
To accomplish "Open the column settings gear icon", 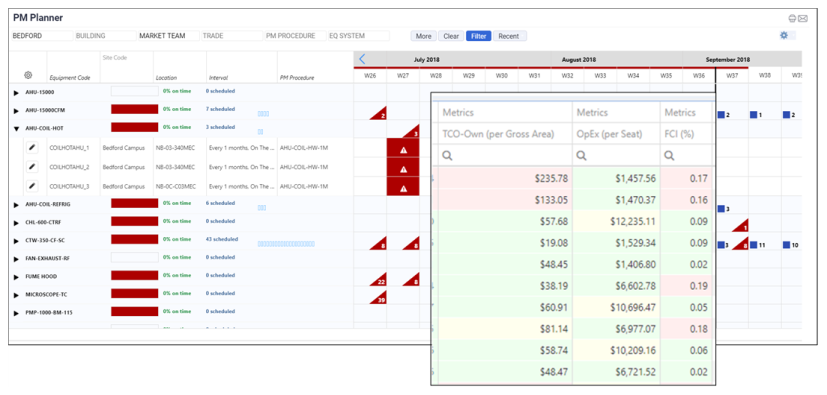I will tap(28, 75).
